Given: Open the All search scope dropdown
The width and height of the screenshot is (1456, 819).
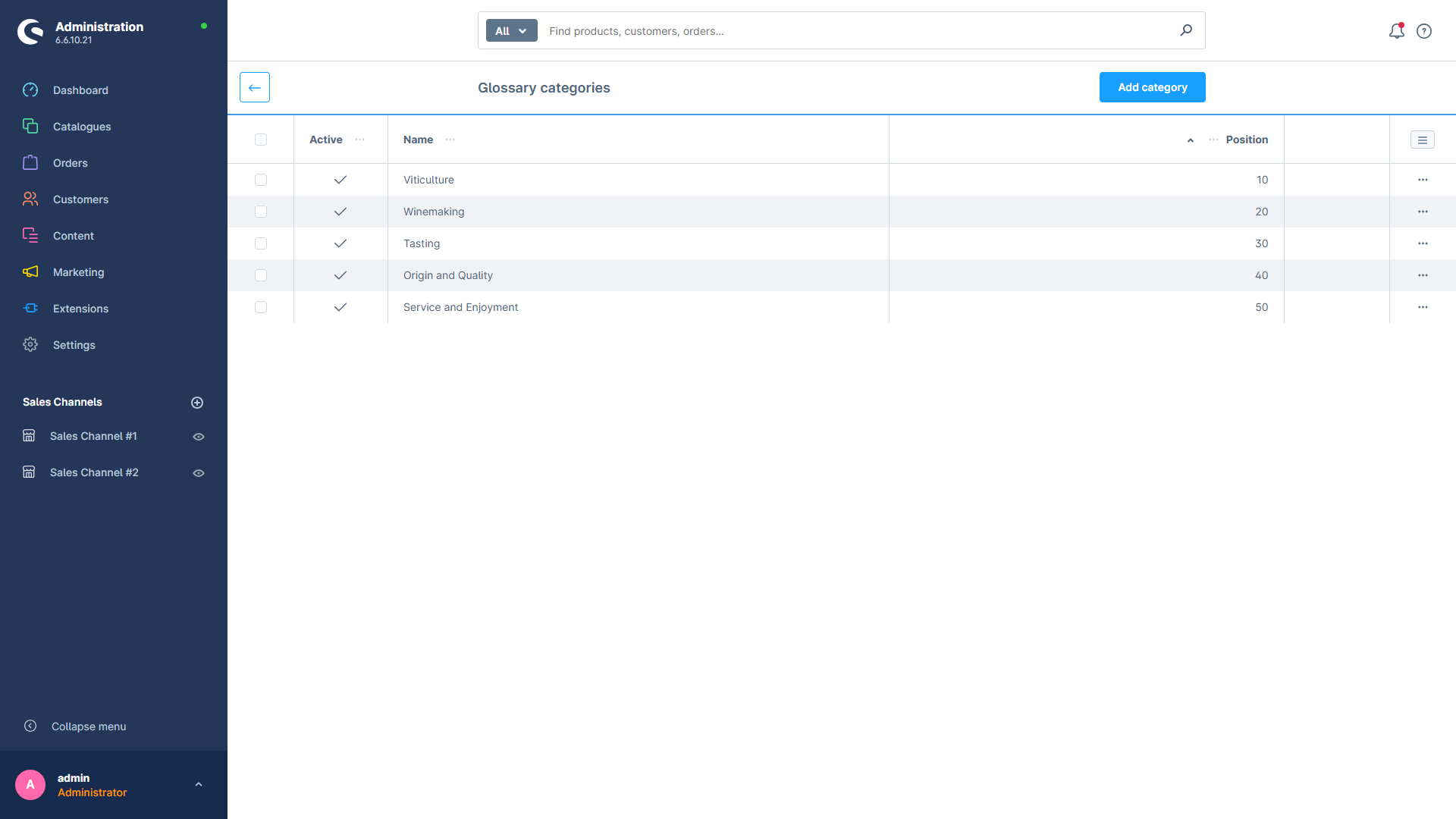Looking at the screenshot, I should 512,30.
